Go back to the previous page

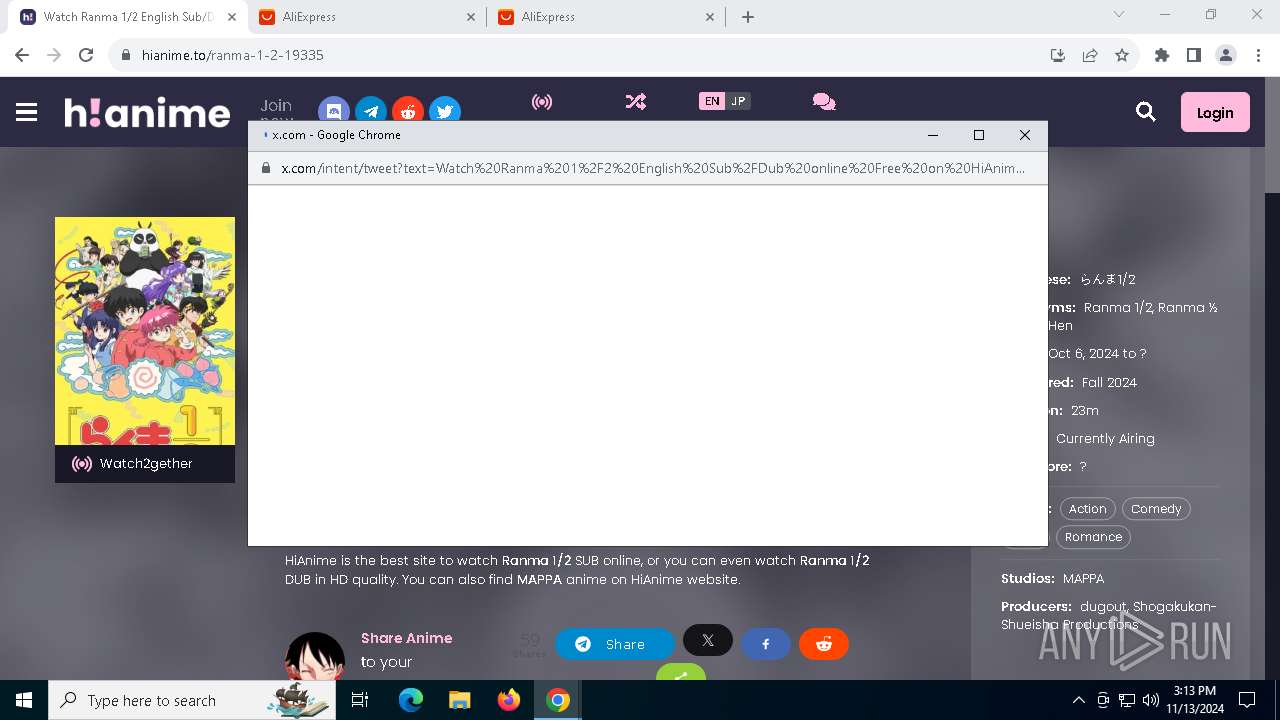point(22,55)
